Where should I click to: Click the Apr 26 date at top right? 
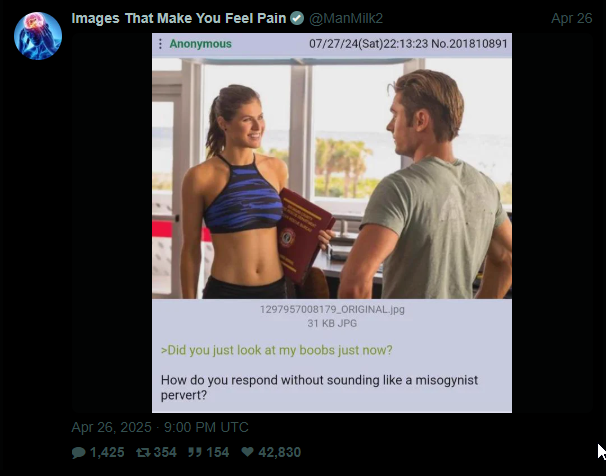[x=572, y=18]
